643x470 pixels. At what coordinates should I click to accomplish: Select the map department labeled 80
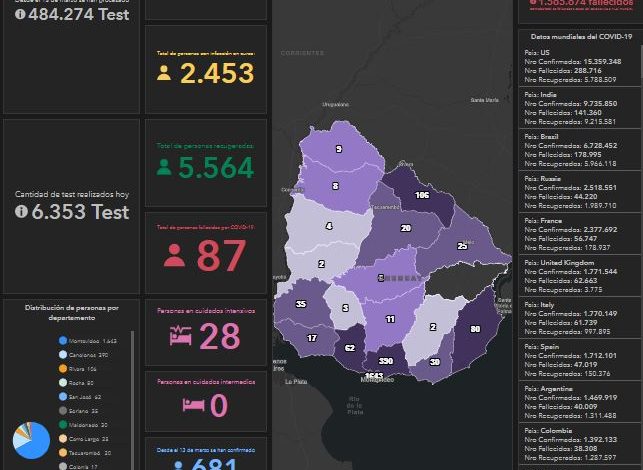tap(474, 328)
